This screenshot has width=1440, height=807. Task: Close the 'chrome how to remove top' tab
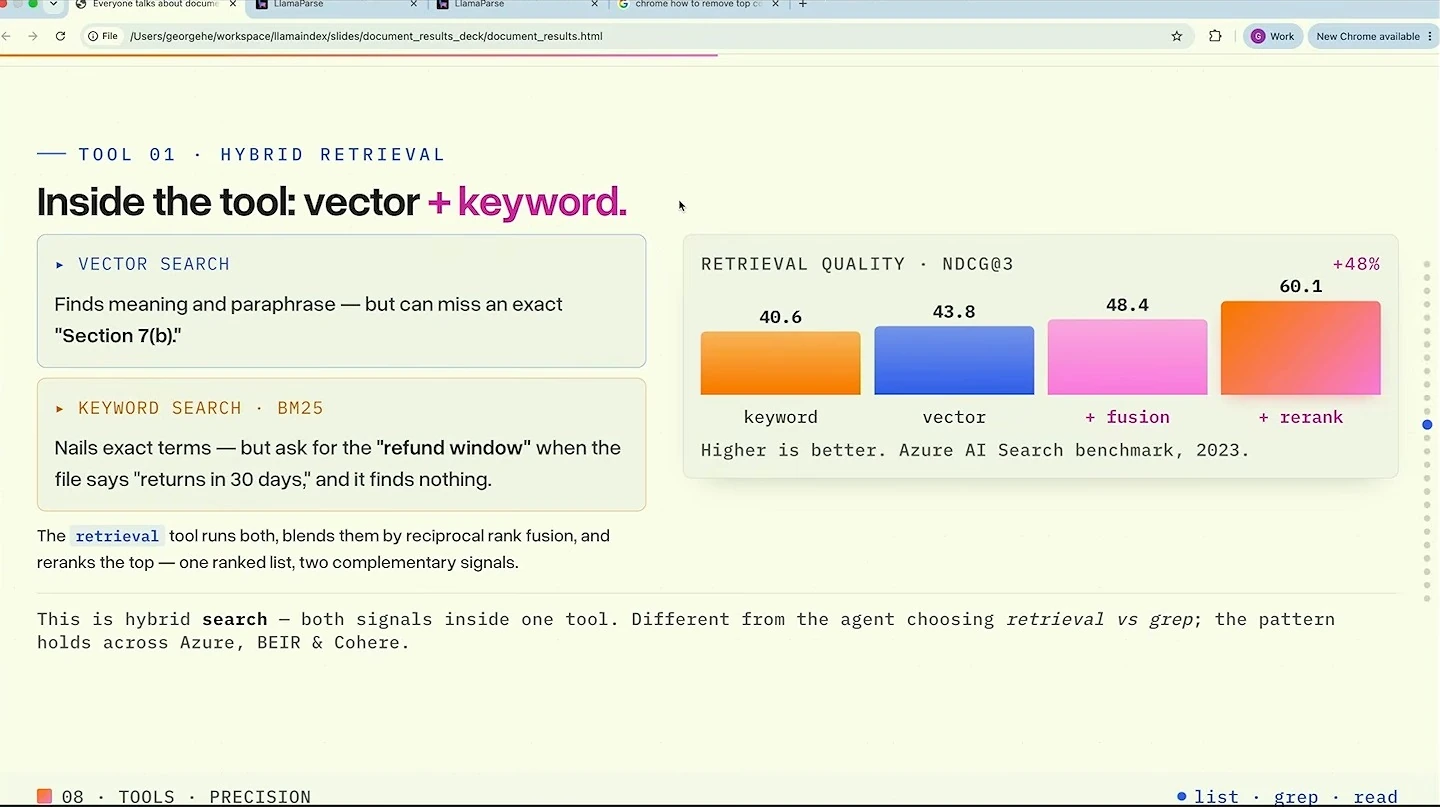tap(775, 5)
